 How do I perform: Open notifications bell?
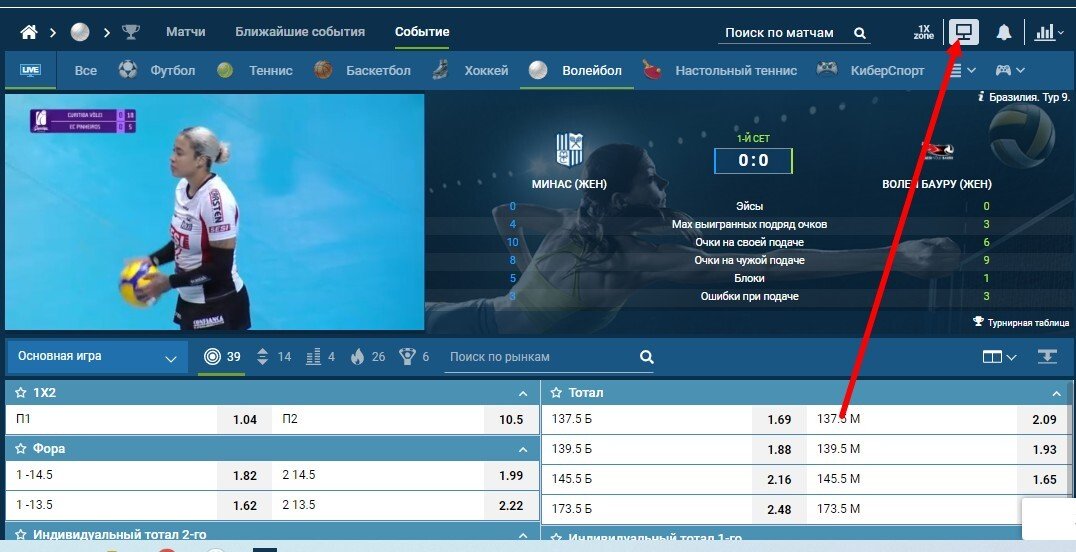(1004, 33)
